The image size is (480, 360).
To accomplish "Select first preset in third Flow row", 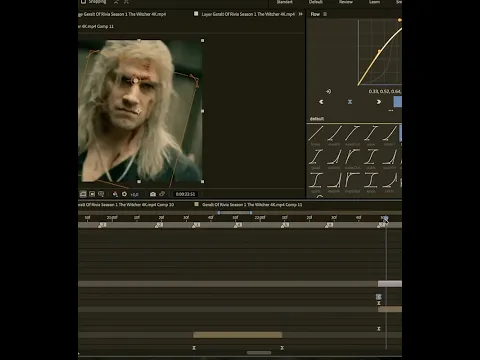I will pos(315,182).
